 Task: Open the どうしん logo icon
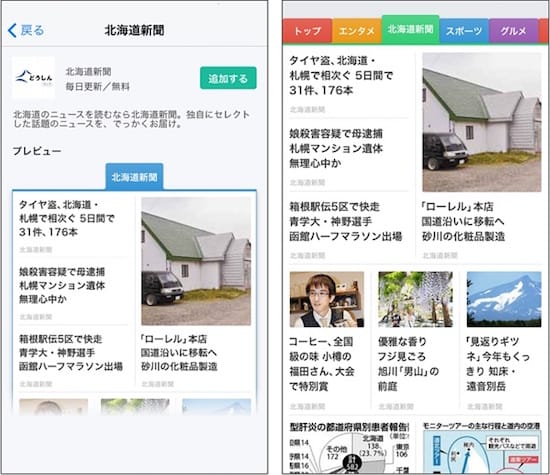point(33,78)
